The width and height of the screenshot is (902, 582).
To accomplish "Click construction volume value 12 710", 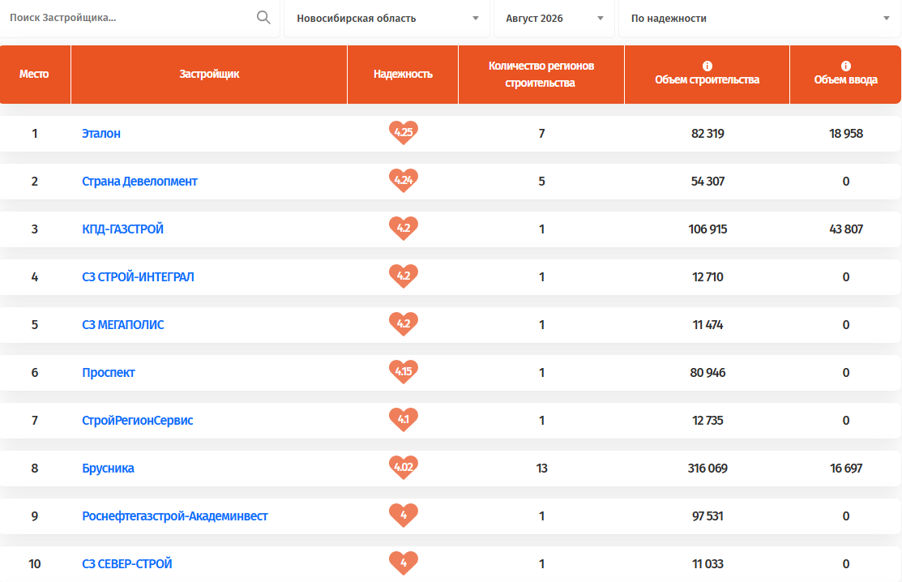I will tap(708, 277).
